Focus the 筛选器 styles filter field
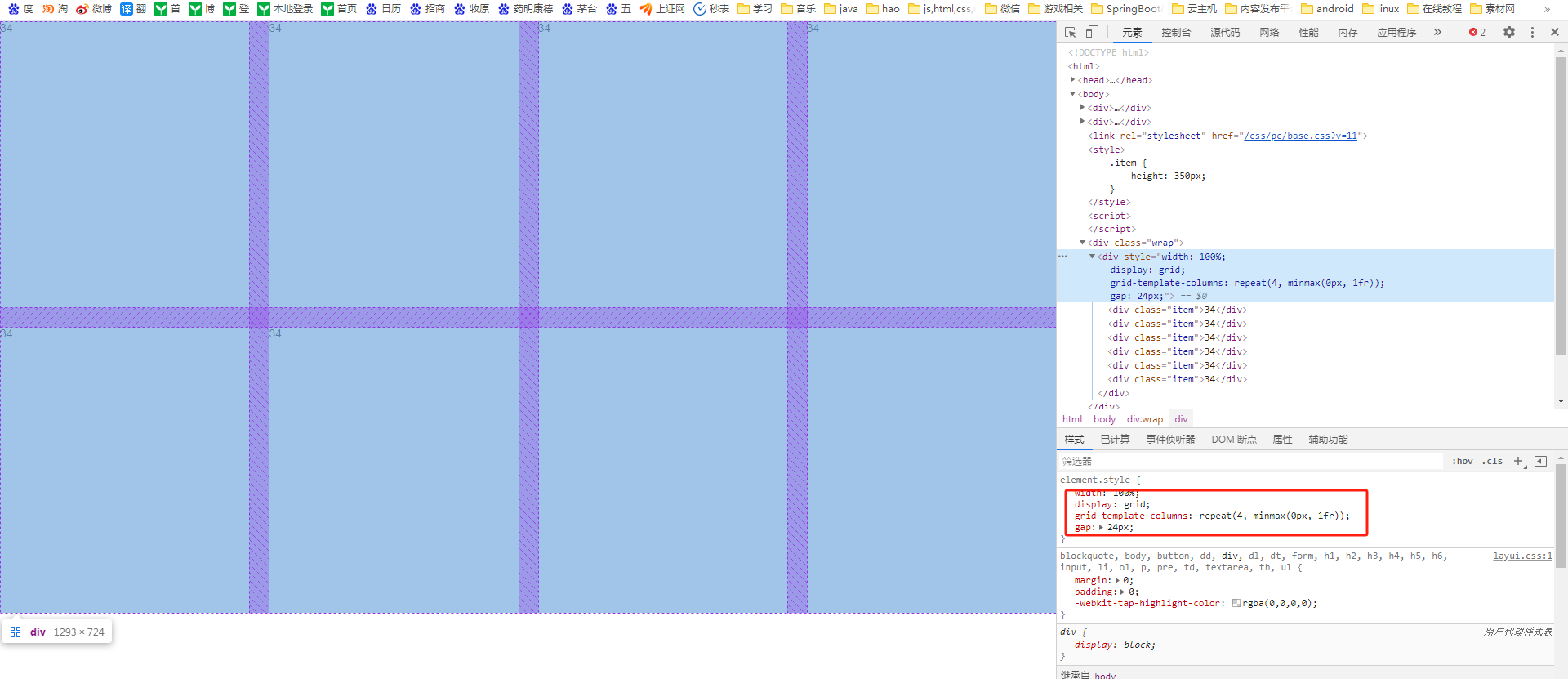Screen dimensions: 1568x679 1251,461
